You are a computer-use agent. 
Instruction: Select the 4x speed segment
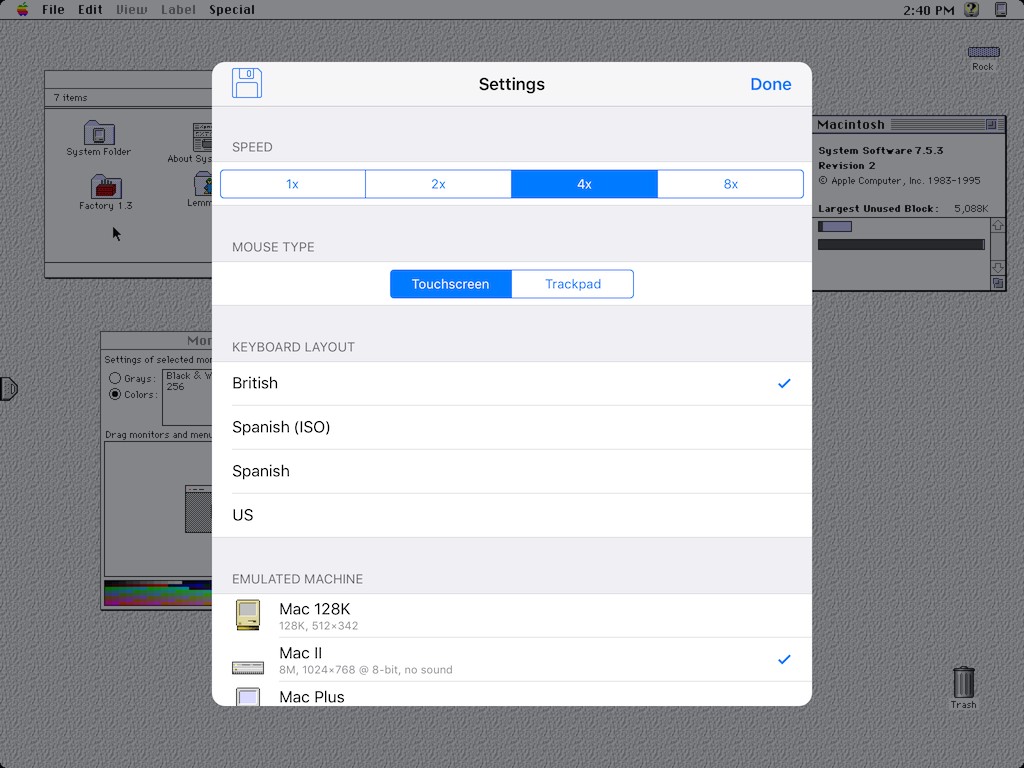pyautogui.click(x=584, y=184)
